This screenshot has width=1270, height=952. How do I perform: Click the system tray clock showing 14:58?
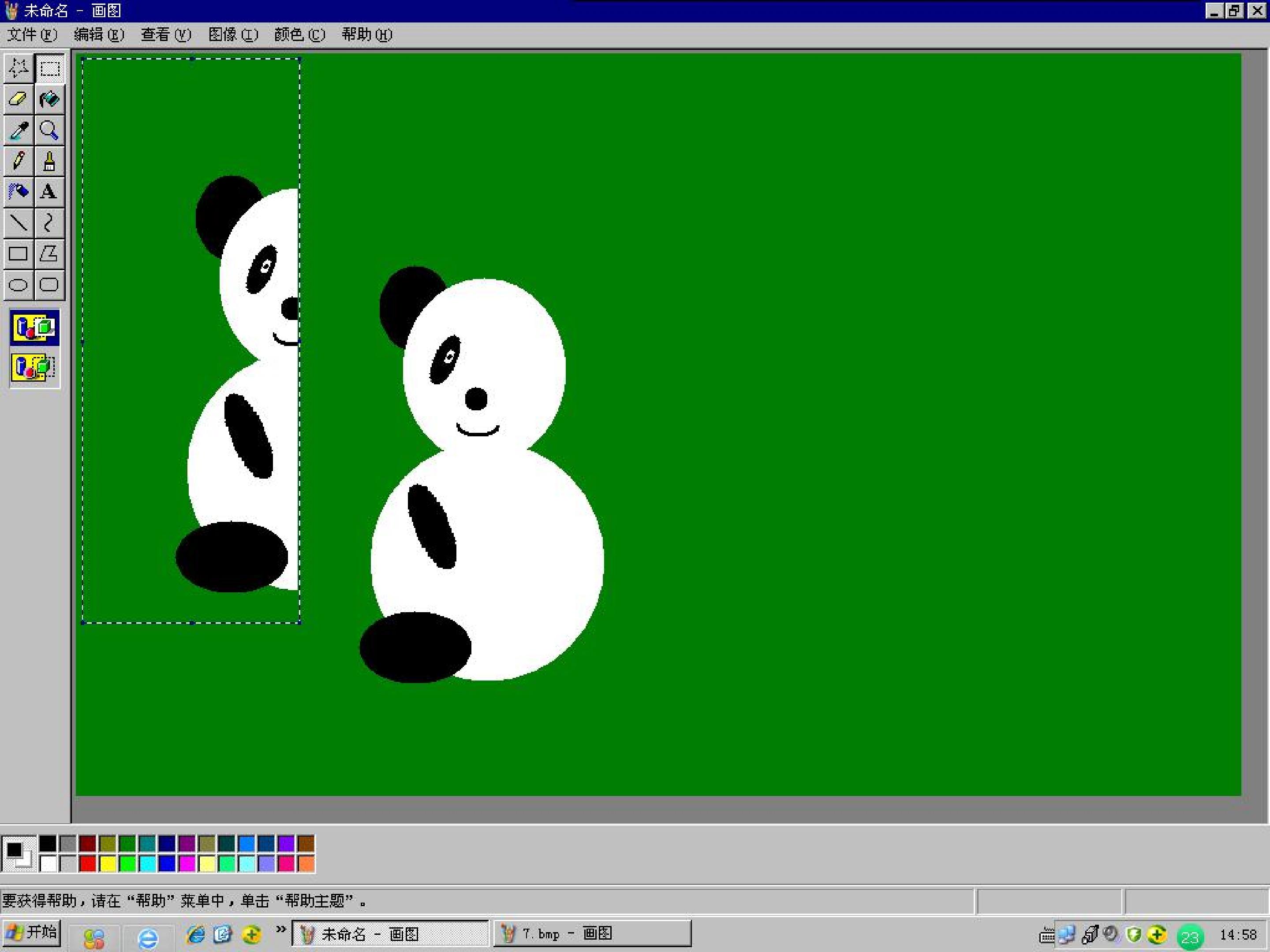pyautogui.click(x=1238, y=935)
